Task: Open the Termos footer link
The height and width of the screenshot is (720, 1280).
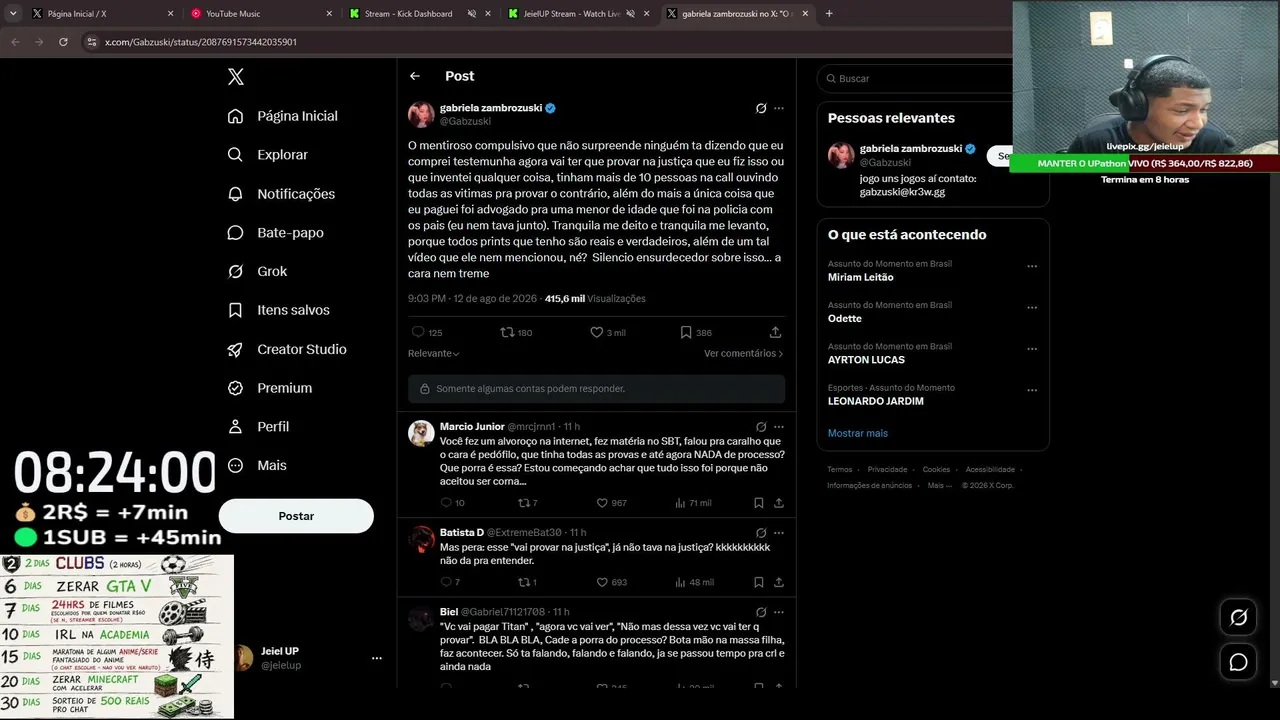Action: pos(840,469)
